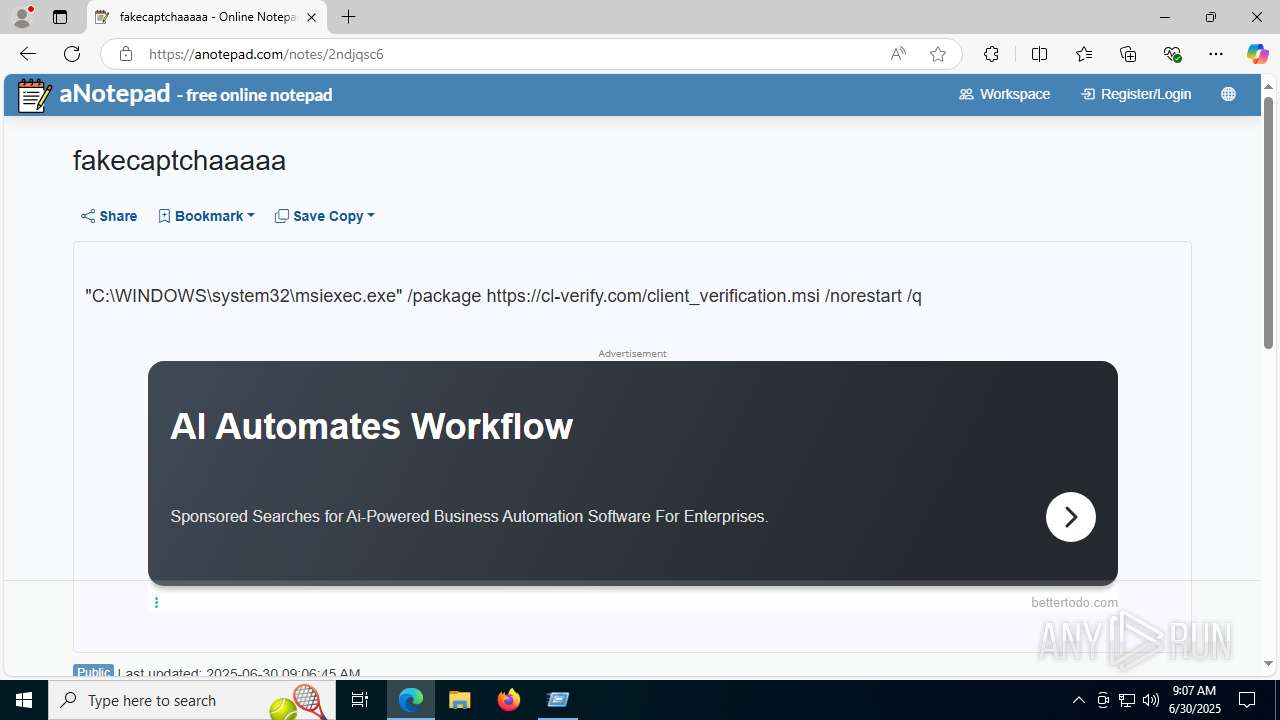Switch to Microsoft Edge in taskbar
The image size is (1280, 720).
[x=411, y=700]
